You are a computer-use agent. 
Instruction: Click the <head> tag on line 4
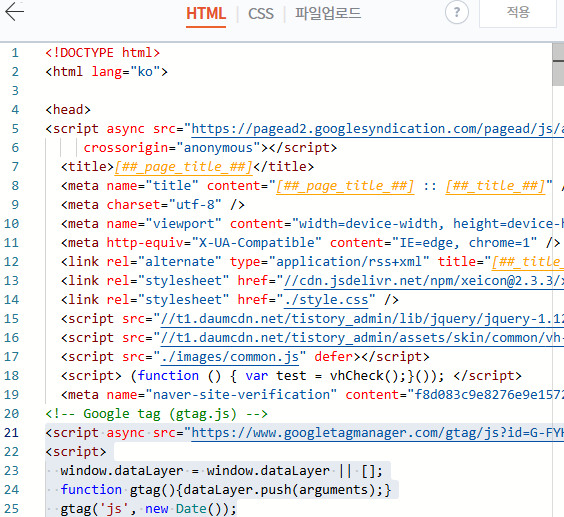[x=68, y=109]
